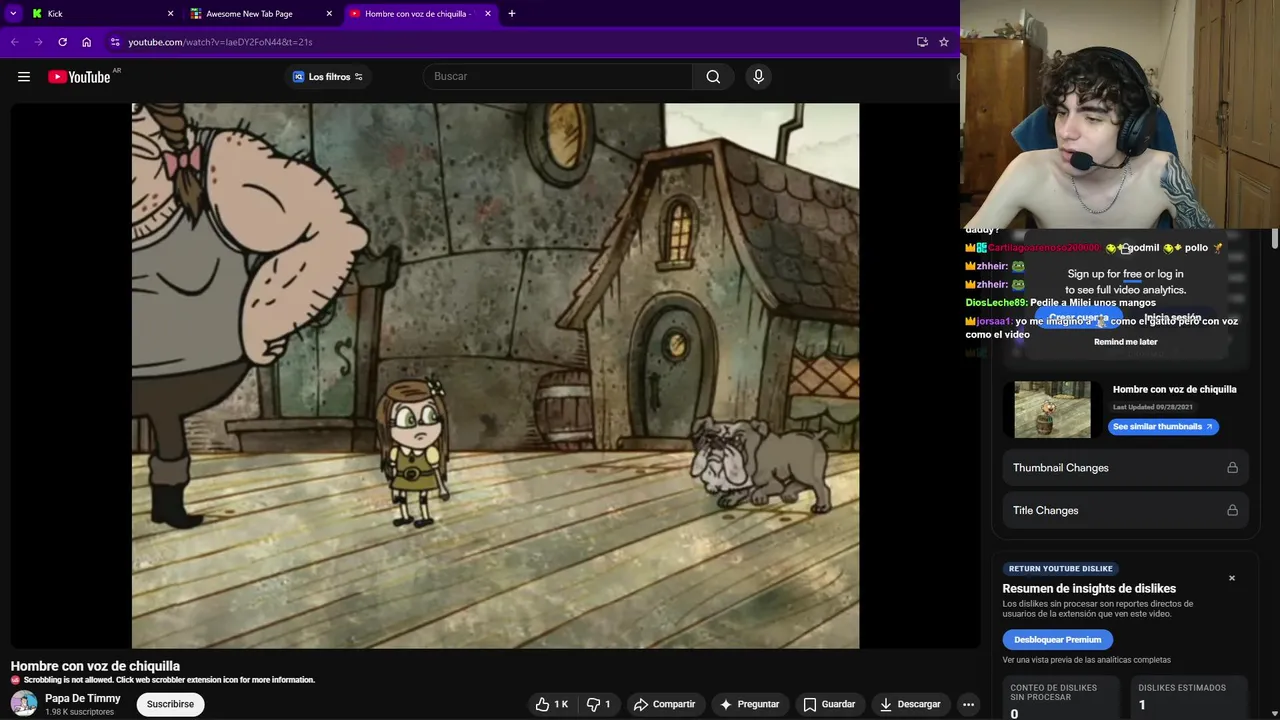Click Desbloquear Premium button
Image resolution: width=1280 pixels, height=720 pixels.
1057,640
